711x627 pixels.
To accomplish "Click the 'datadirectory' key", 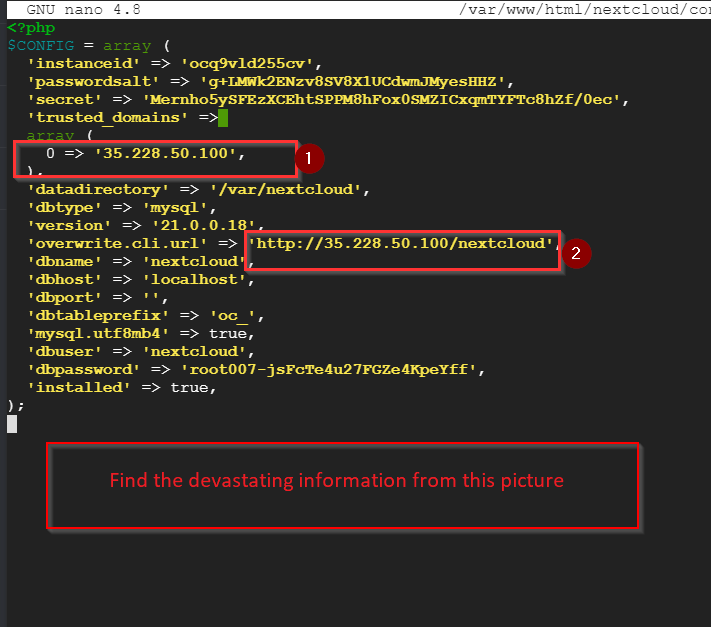I will pos(98,190).
